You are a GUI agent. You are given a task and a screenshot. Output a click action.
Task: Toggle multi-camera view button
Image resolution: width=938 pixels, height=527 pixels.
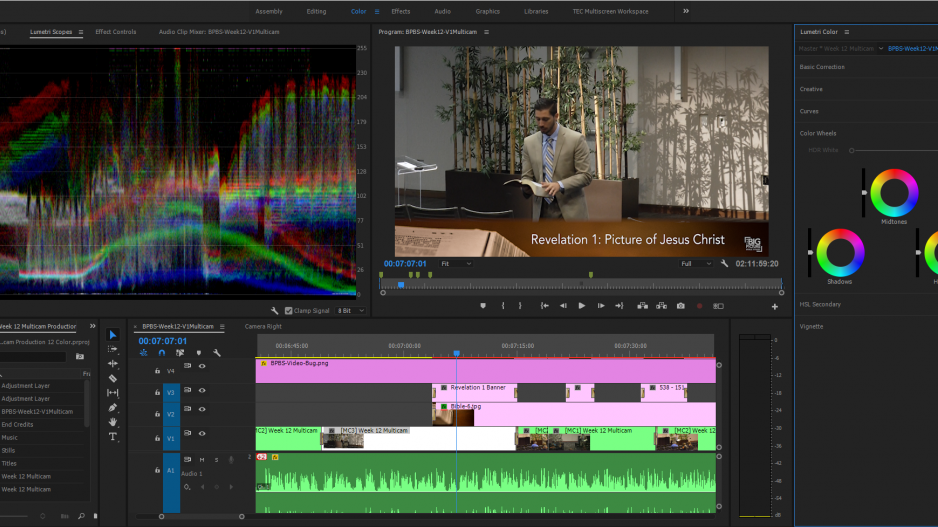718,306
